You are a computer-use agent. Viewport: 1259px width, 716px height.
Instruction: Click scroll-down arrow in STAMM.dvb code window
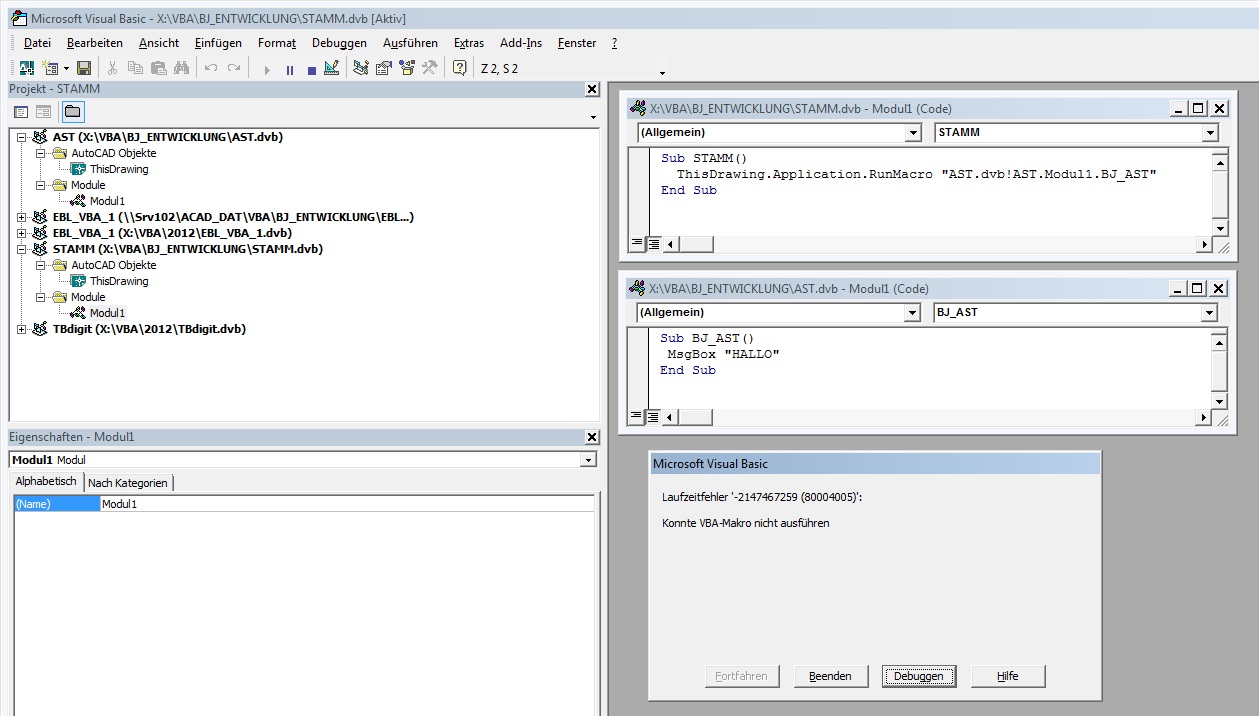click(x=1220, y=229)
